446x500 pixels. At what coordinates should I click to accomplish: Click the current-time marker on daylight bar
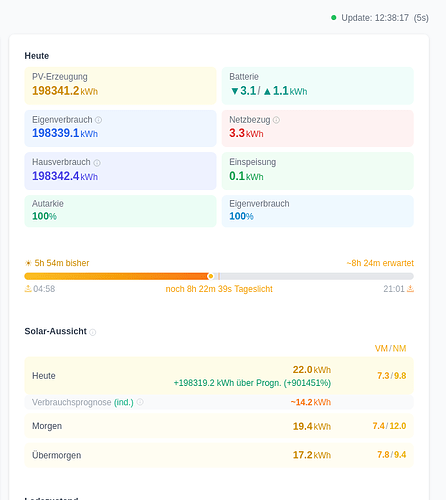(211, 276)
